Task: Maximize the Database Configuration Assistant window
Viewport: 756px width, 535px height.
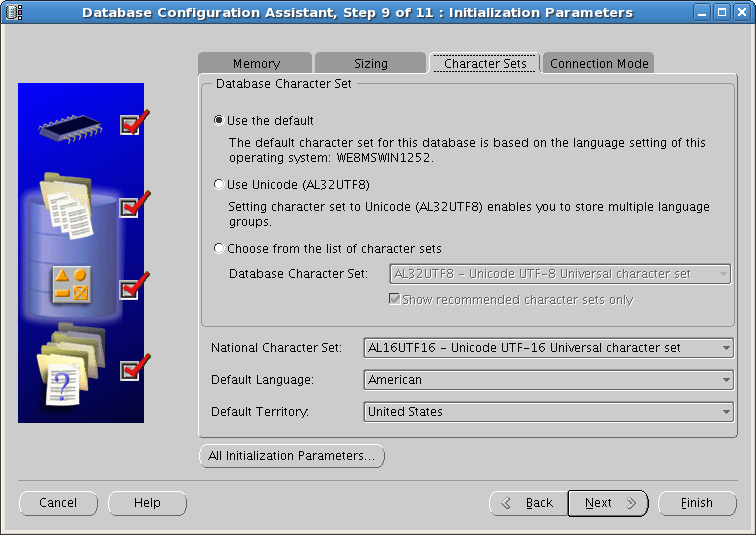Action: tap(722, 12)
